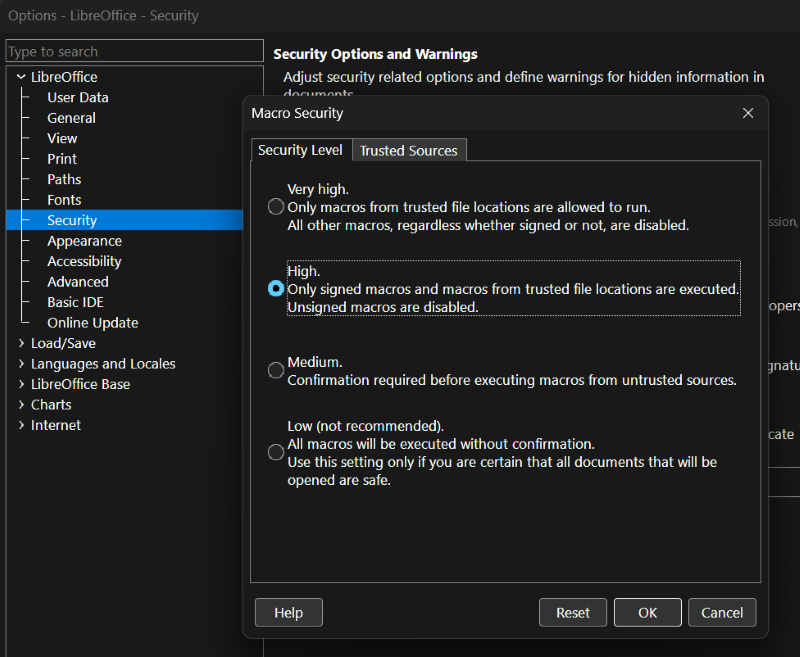Select Advanced in options tree
Screen dimensions: 800x657
[78, 282]
